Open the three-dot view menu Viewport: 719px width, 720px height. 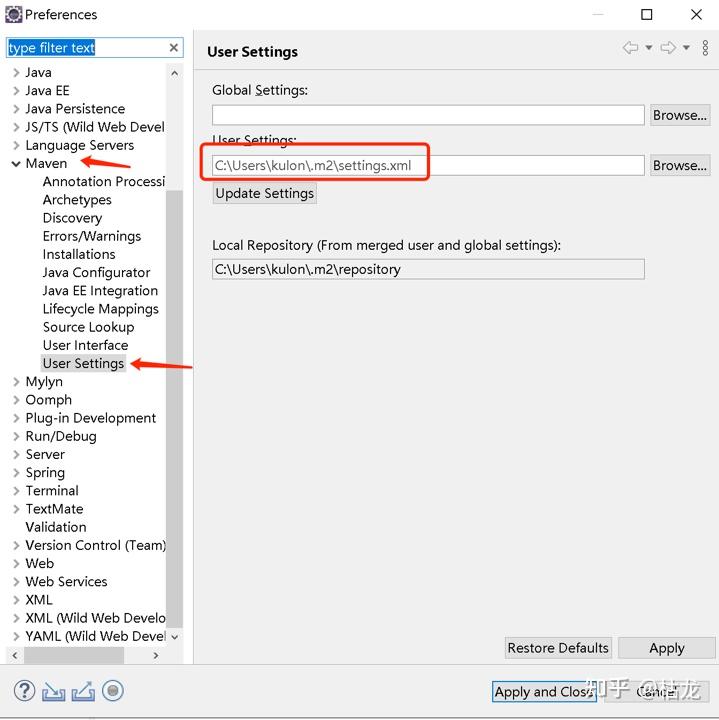704,48
